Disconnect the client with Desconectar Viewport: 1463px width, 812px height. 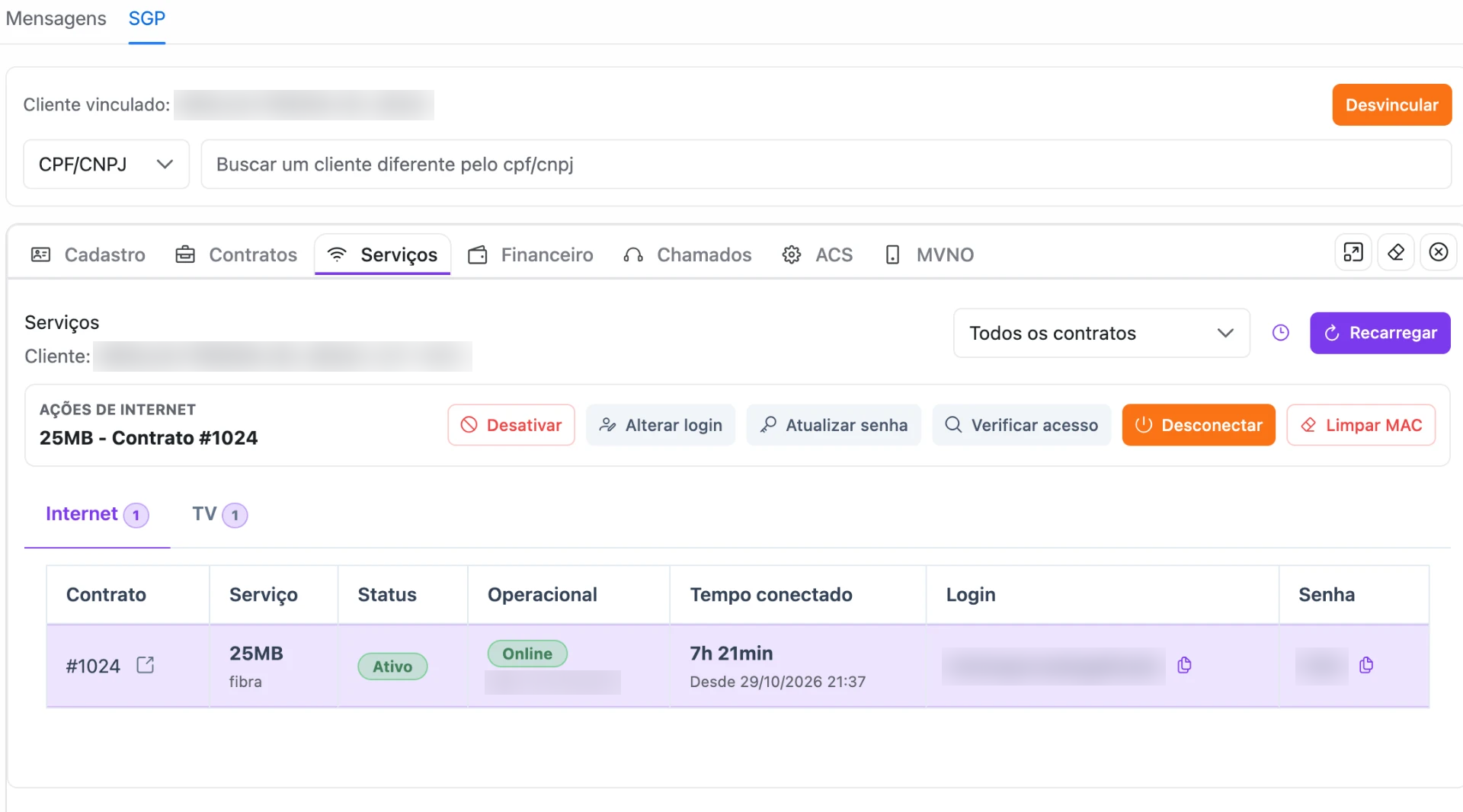click(x=1199, y=425)
